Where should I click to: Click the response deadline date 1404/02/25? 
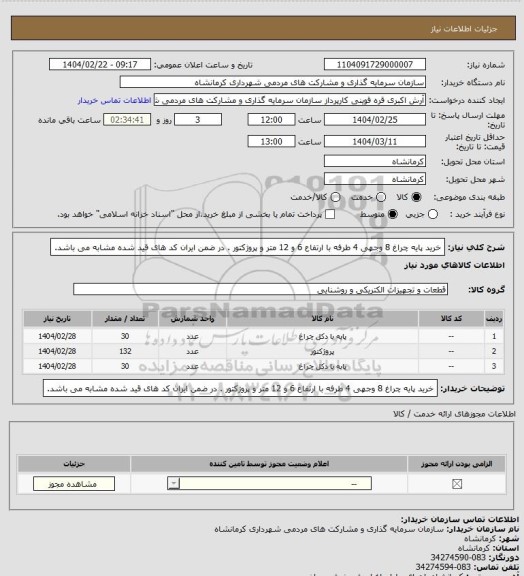pyautogui.click(x=375, y=120)
